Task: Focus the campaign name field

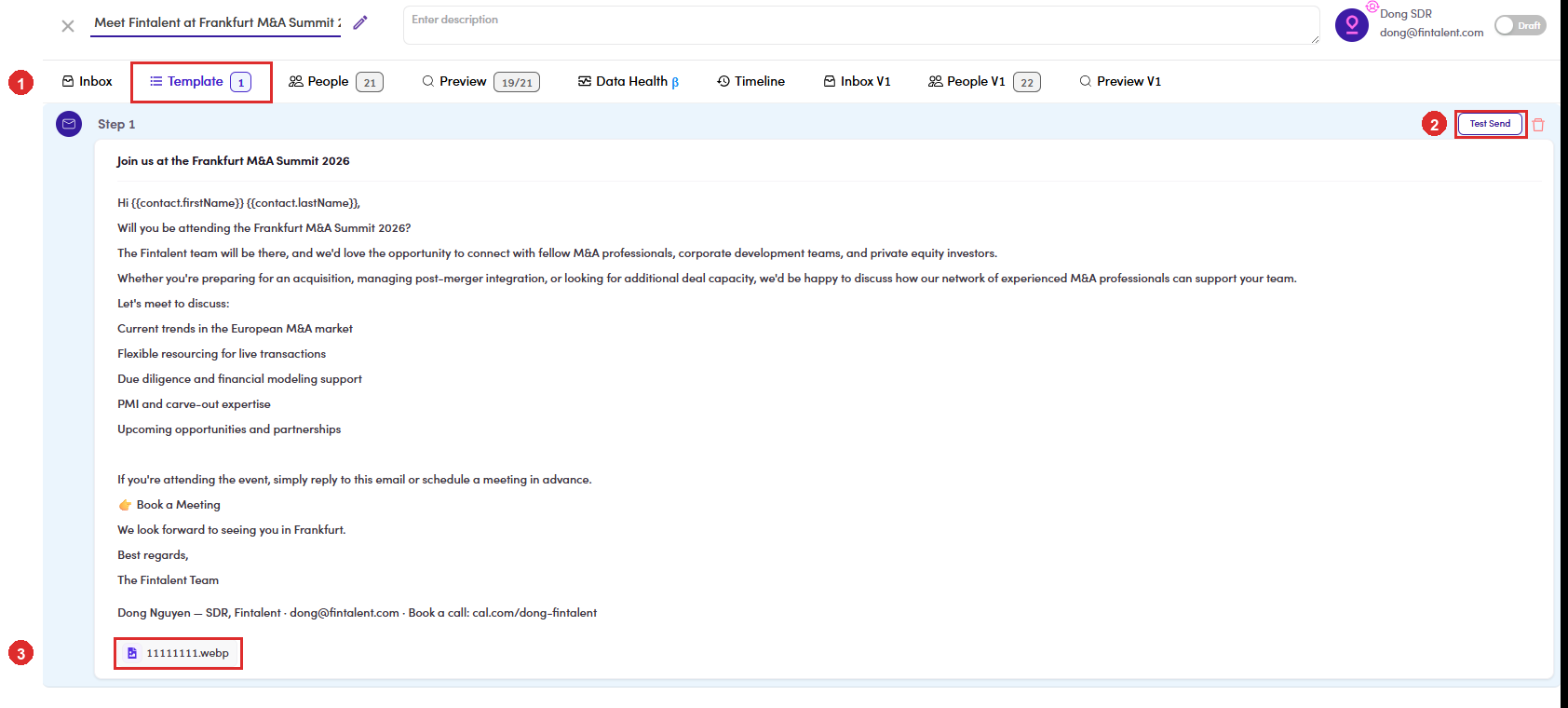Action: [216, 23]
